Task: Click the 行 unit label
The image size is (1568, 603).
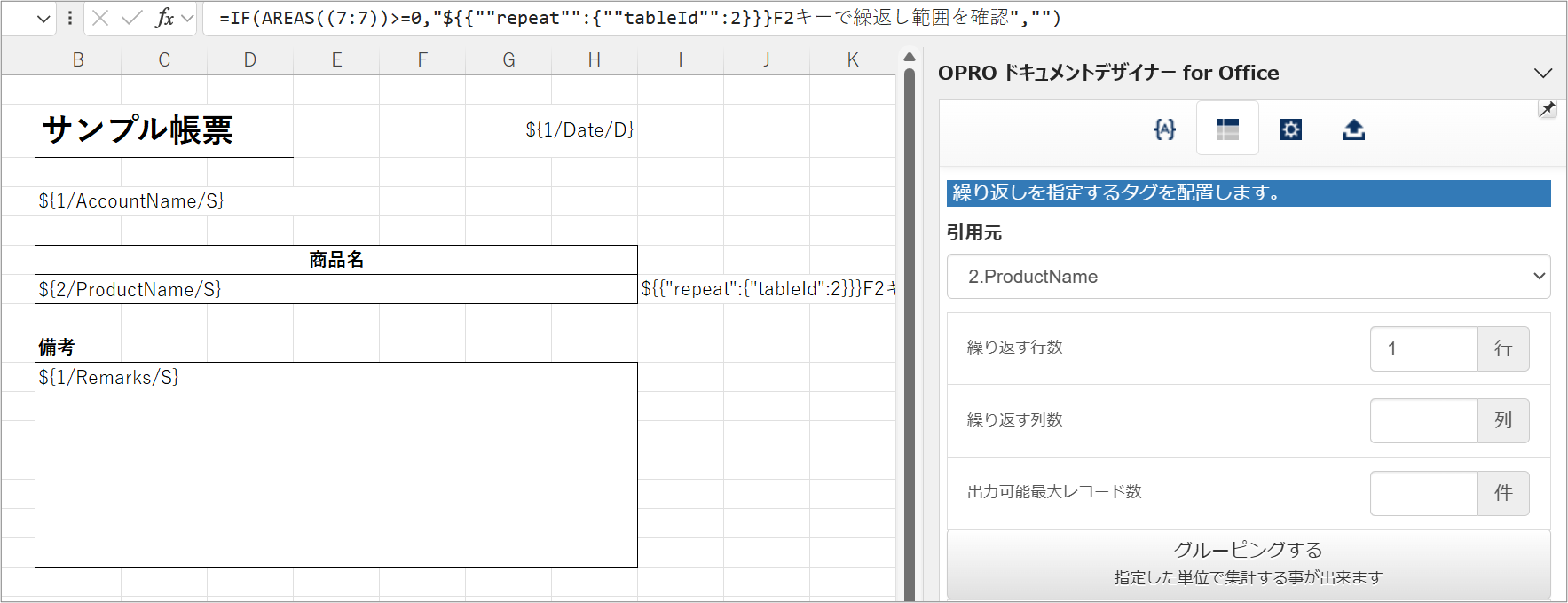Action: (x=1503, y=348)
